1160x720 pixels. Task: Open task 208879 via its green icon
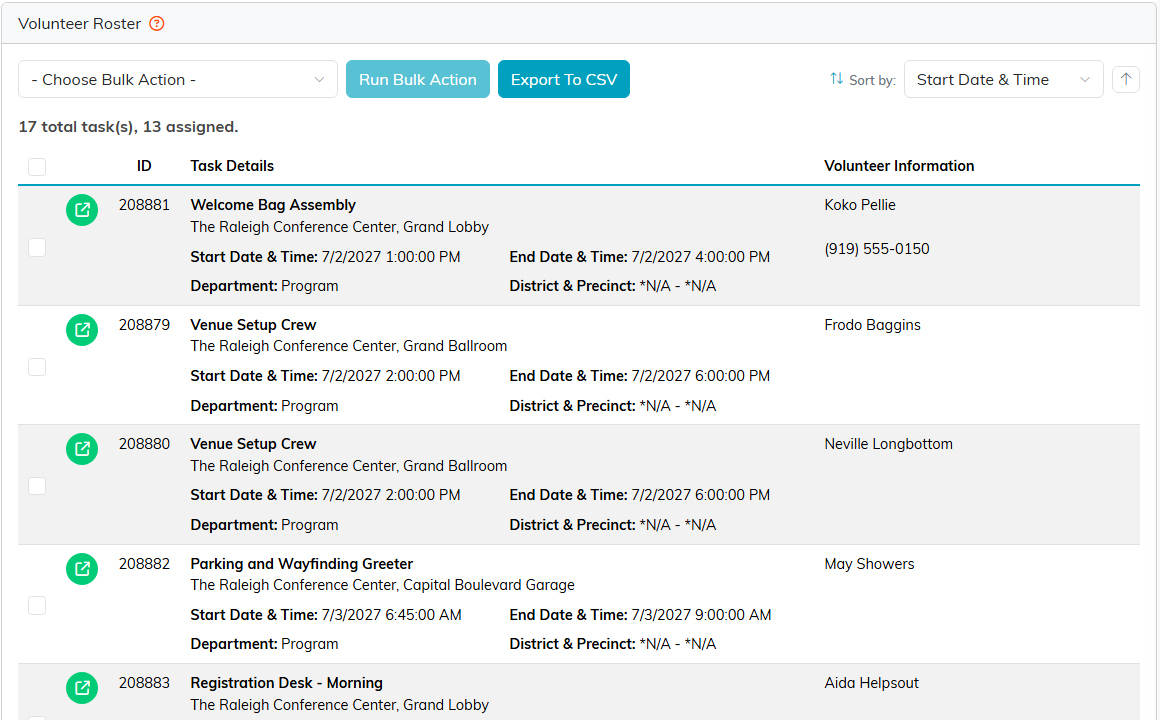[82, 330]
